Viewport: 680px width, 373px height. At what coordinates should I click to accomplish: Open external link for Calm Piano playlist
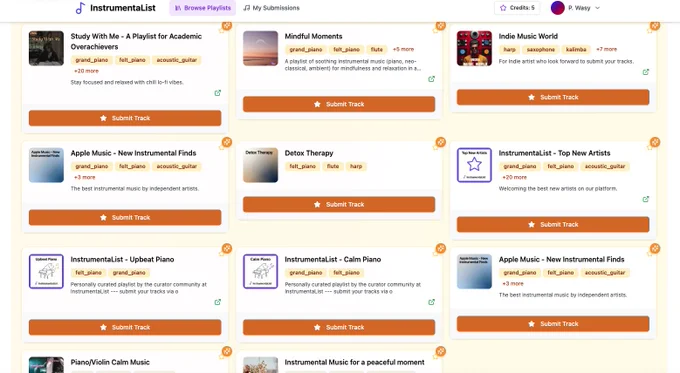click(x=432, y=302)
